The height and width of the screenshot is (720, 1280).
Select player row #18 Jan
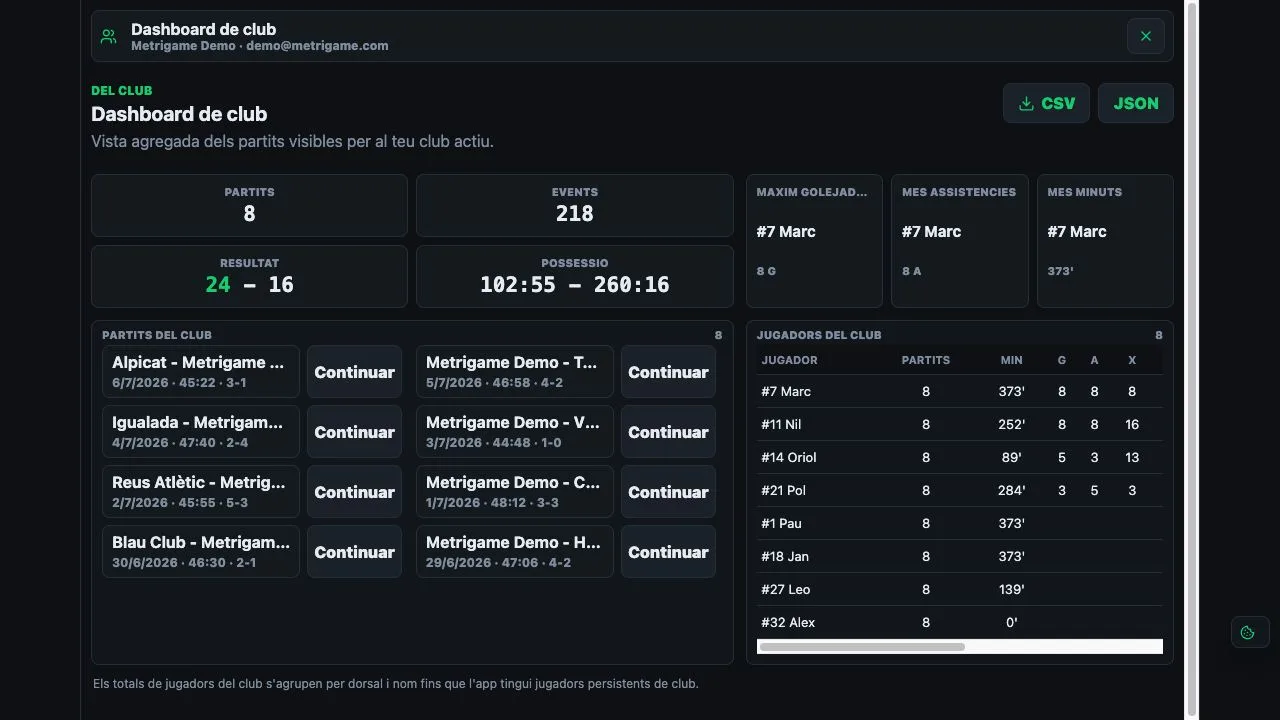click(x=960, y=556)
